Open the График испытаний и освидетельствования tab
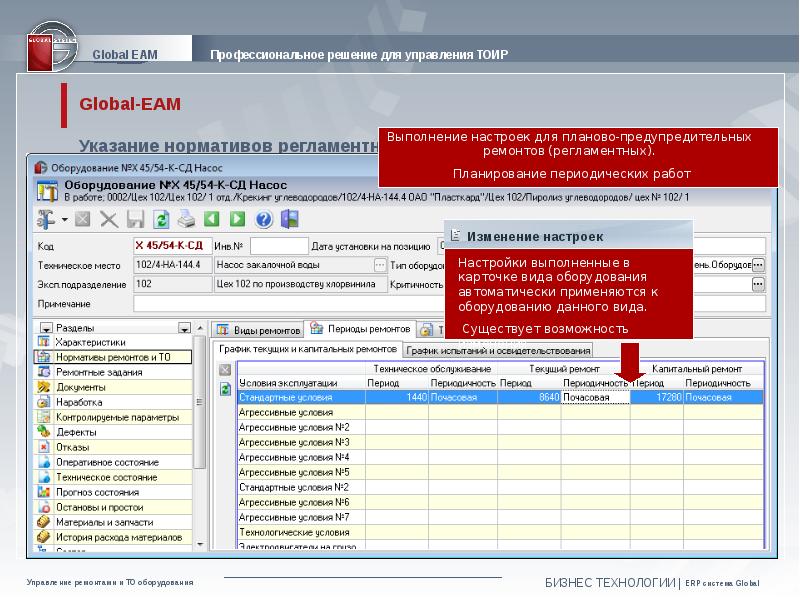This screenshot has height=600, width=800. [x=498, y=350]
